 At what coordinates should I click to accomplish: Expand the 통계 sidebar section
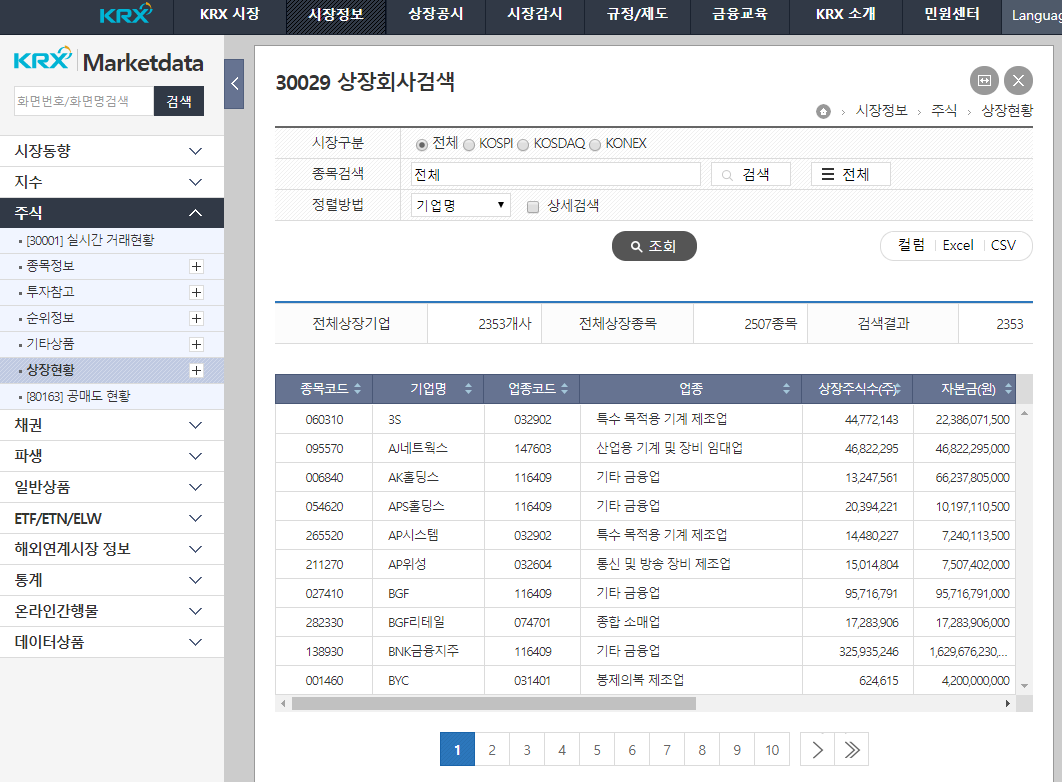(112, 580)
